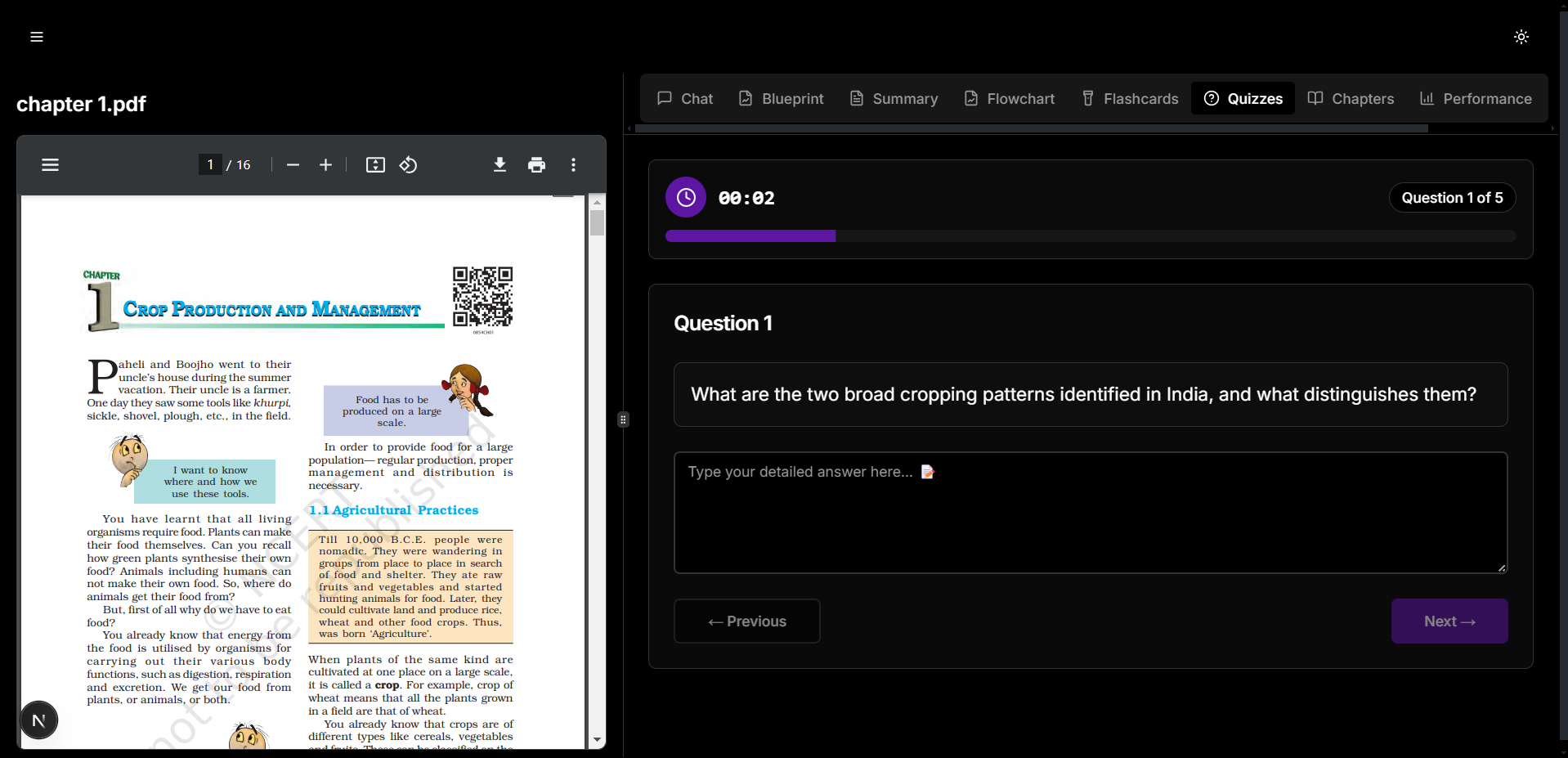Click the QR code in the PDF
Image resolution: width=1568 pixels, height=758 pixels.
pyautogui.click(x=483, y=297)
